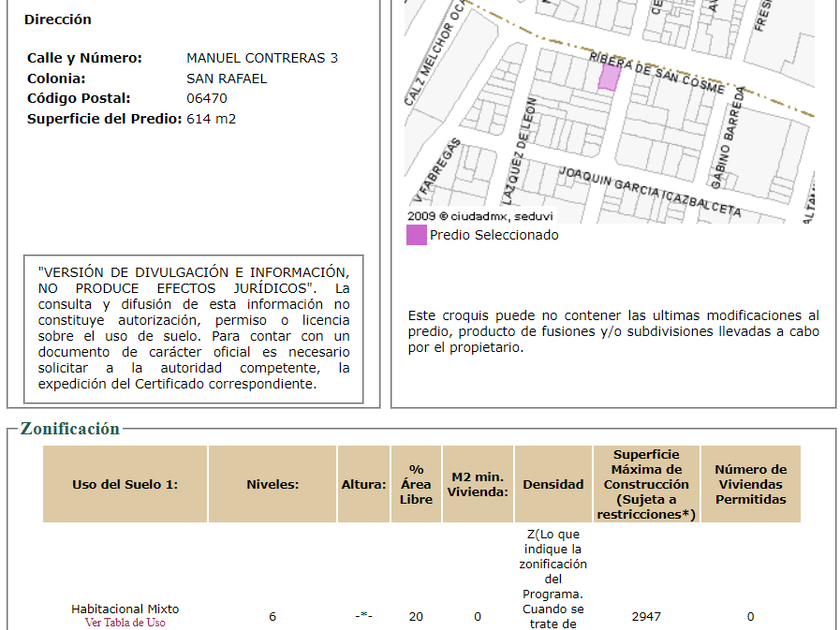Click the 'Zonificación' section title
The height and width of the screenshot is (630, 840).
click(x=70, y=429)
